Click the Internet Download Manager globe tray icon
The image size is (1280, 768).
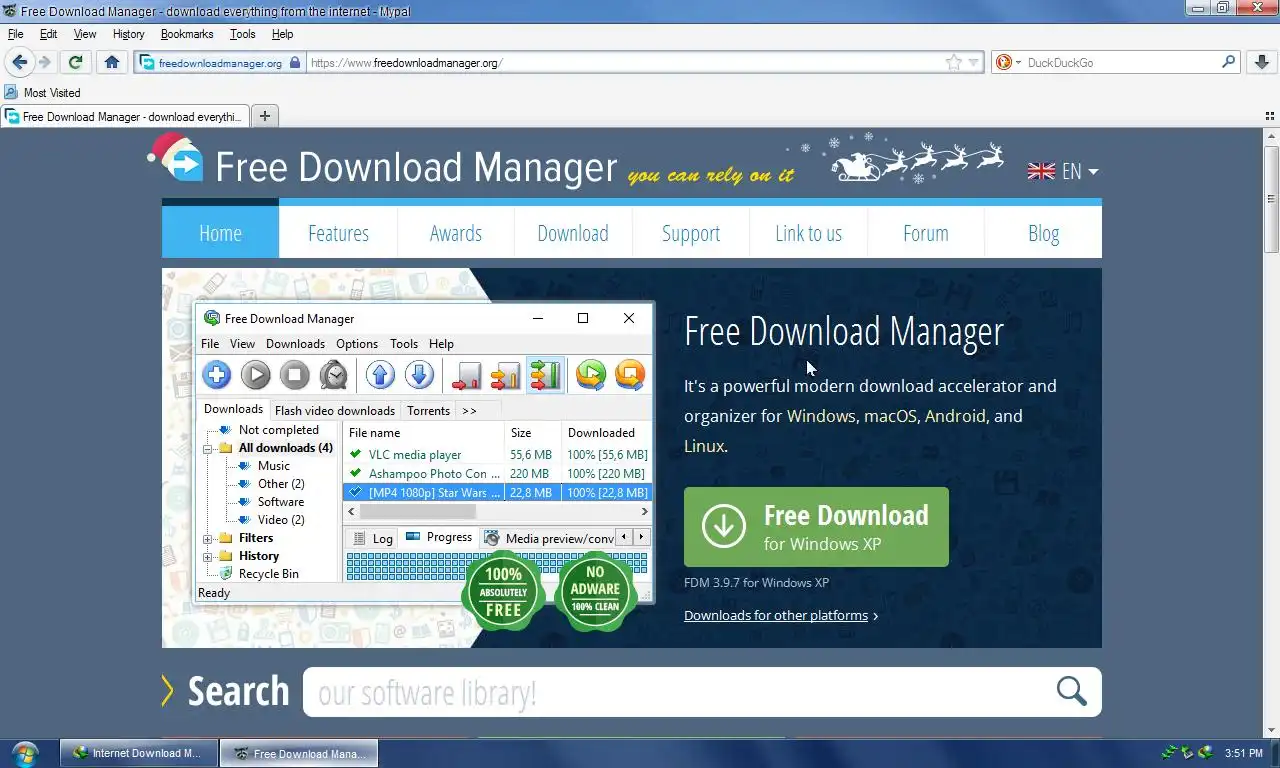click(1205, 753)
